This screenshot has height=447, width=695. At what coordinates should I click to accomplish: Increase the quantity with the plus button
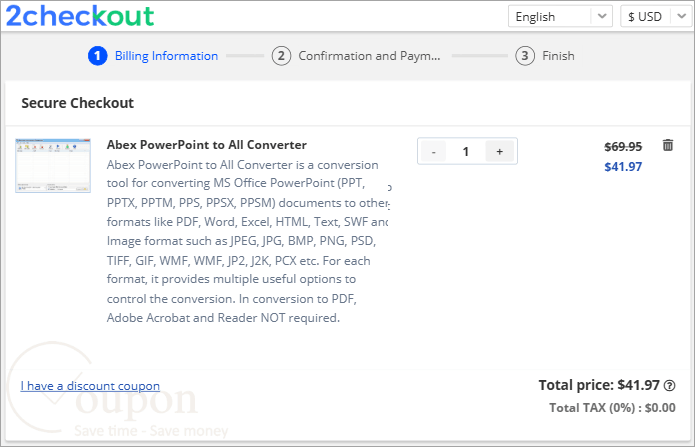click(500, 152)
